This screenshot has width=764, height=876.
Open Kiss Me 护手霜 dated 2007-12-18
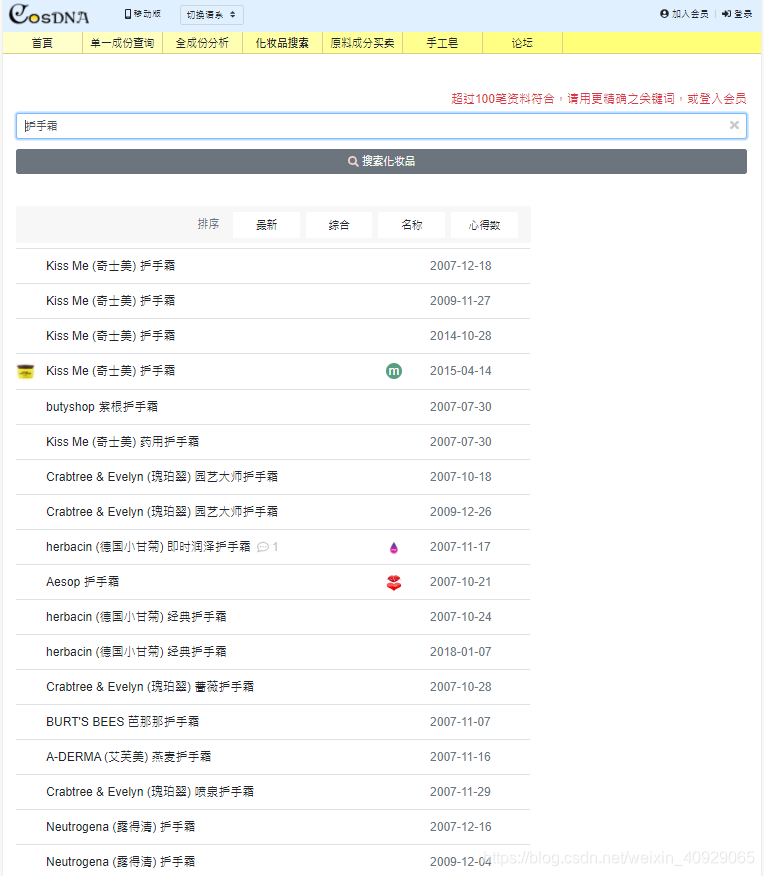pyautogui.click(x=111, y=266)
